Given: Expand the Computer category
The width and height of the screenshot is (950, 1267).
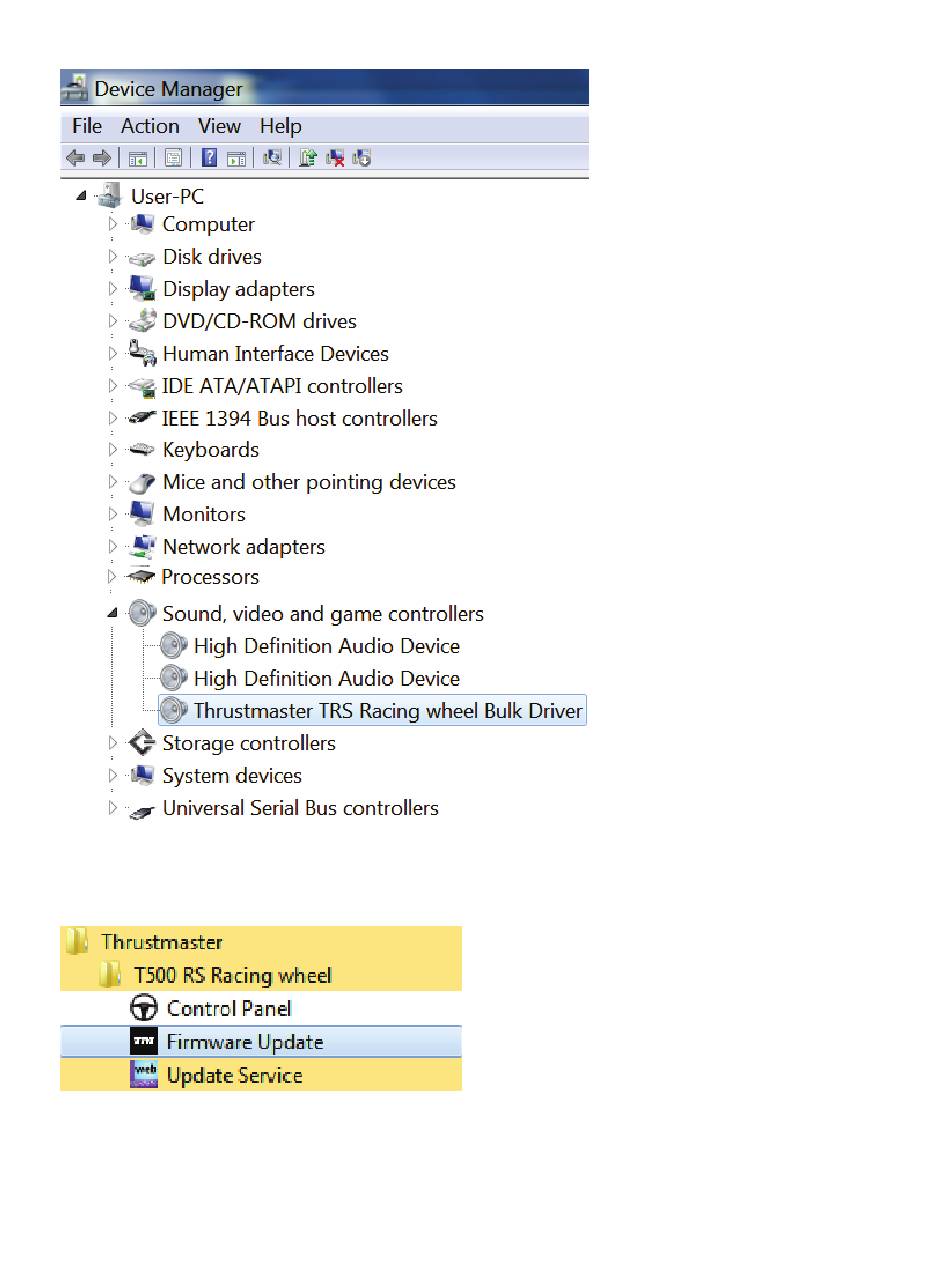Looking at the screenshot, I should 113,224.
